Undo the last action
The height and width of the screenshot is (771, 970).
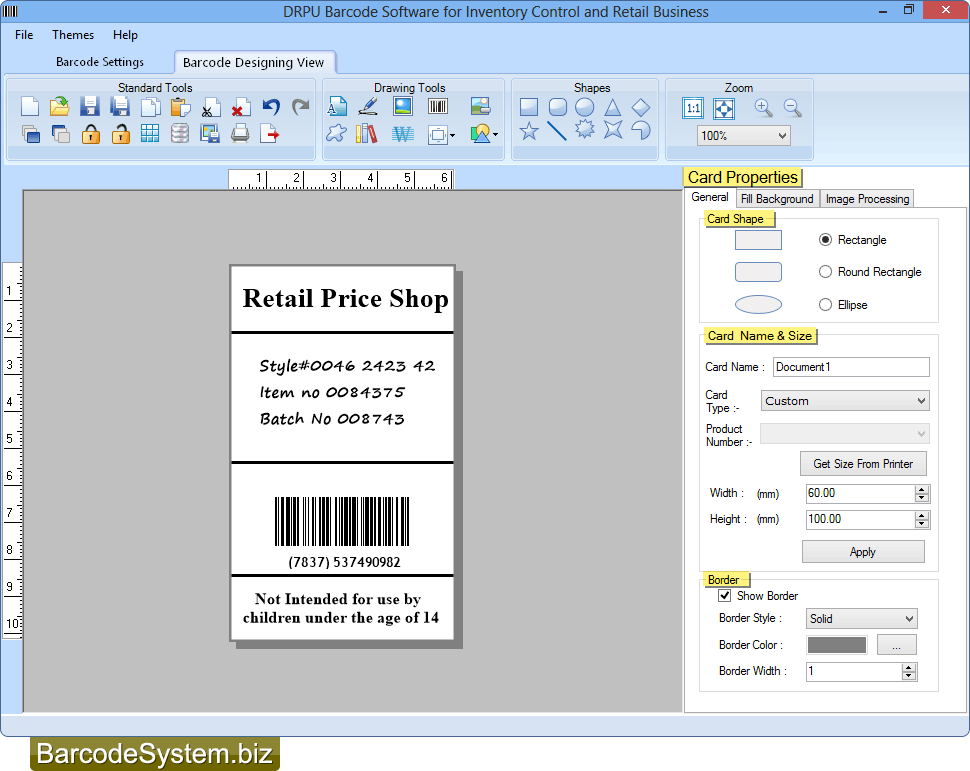[x=271, y=106]
